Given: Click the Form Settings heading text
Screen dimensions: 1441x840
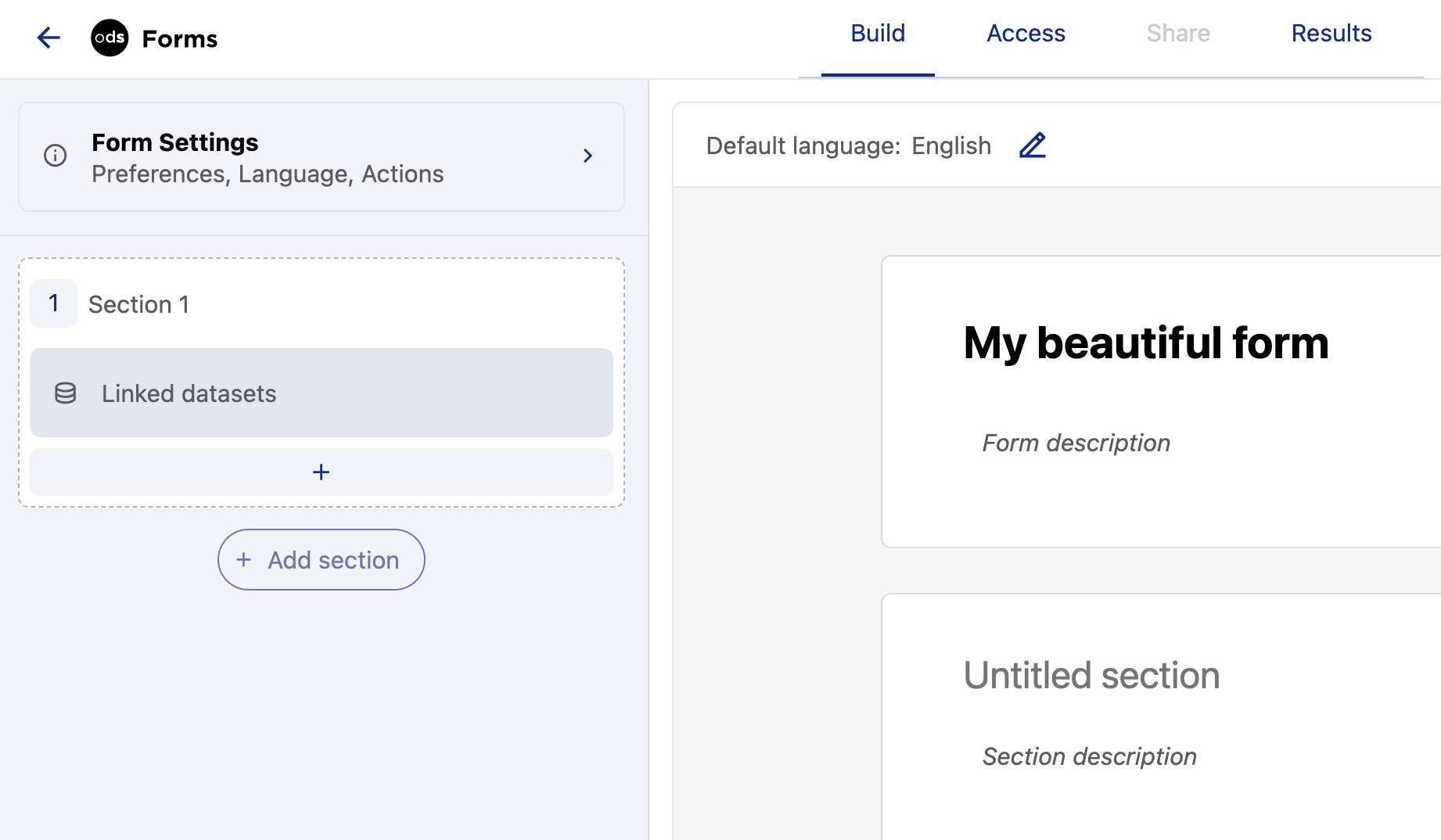Looking at the screenshot, I should [175, 142].
